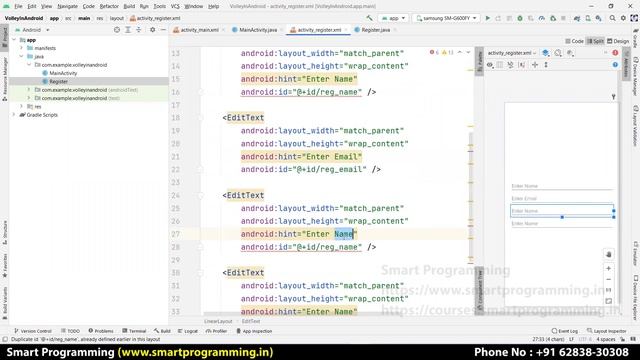Image resolution: width=640 pixels, height=360 pixels.
Task: Open the Event Log
Action: (x=565, y=331)
